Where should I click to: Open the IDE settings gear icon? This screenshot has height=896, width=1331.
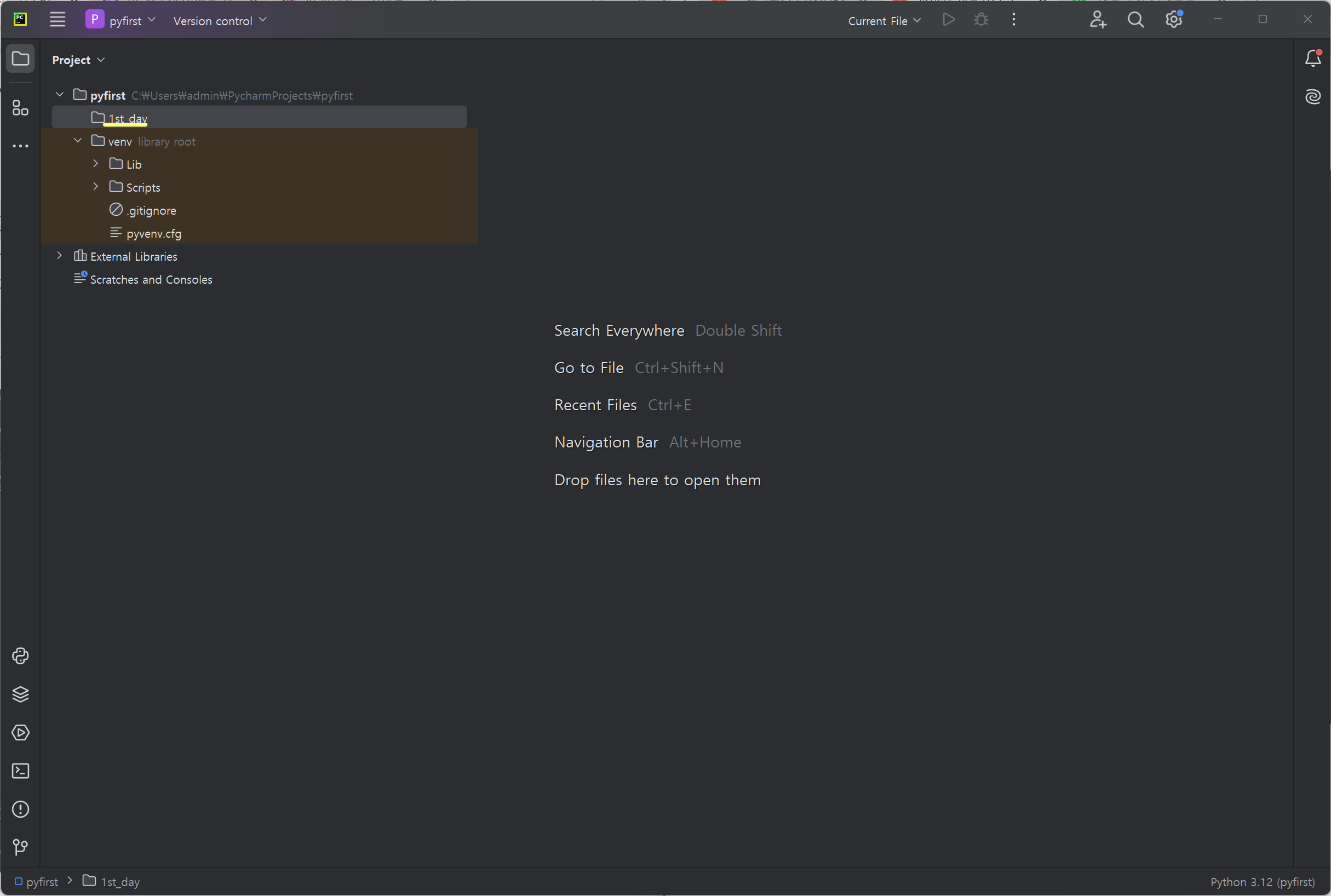[x=1174, y=20]
